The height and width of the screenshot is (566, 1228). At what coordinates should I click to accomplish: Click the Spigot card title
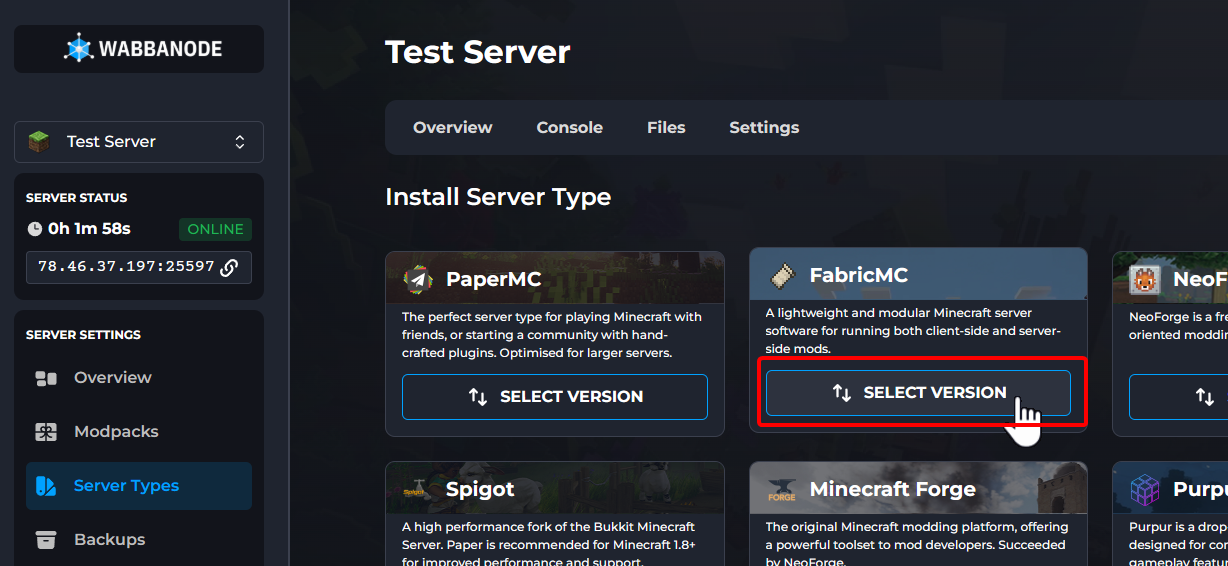480,489
